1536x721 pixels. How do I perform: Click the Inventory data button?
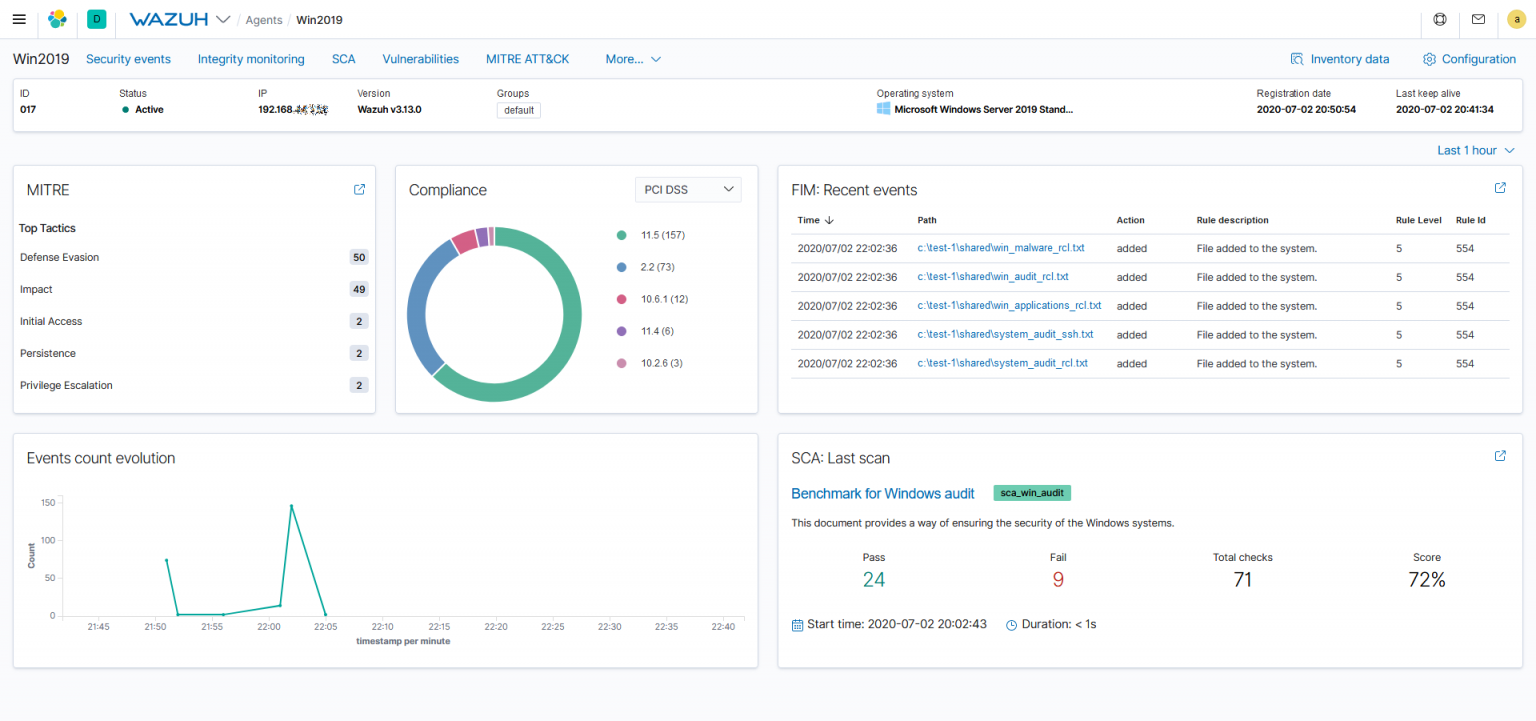tap(1340, 59)
